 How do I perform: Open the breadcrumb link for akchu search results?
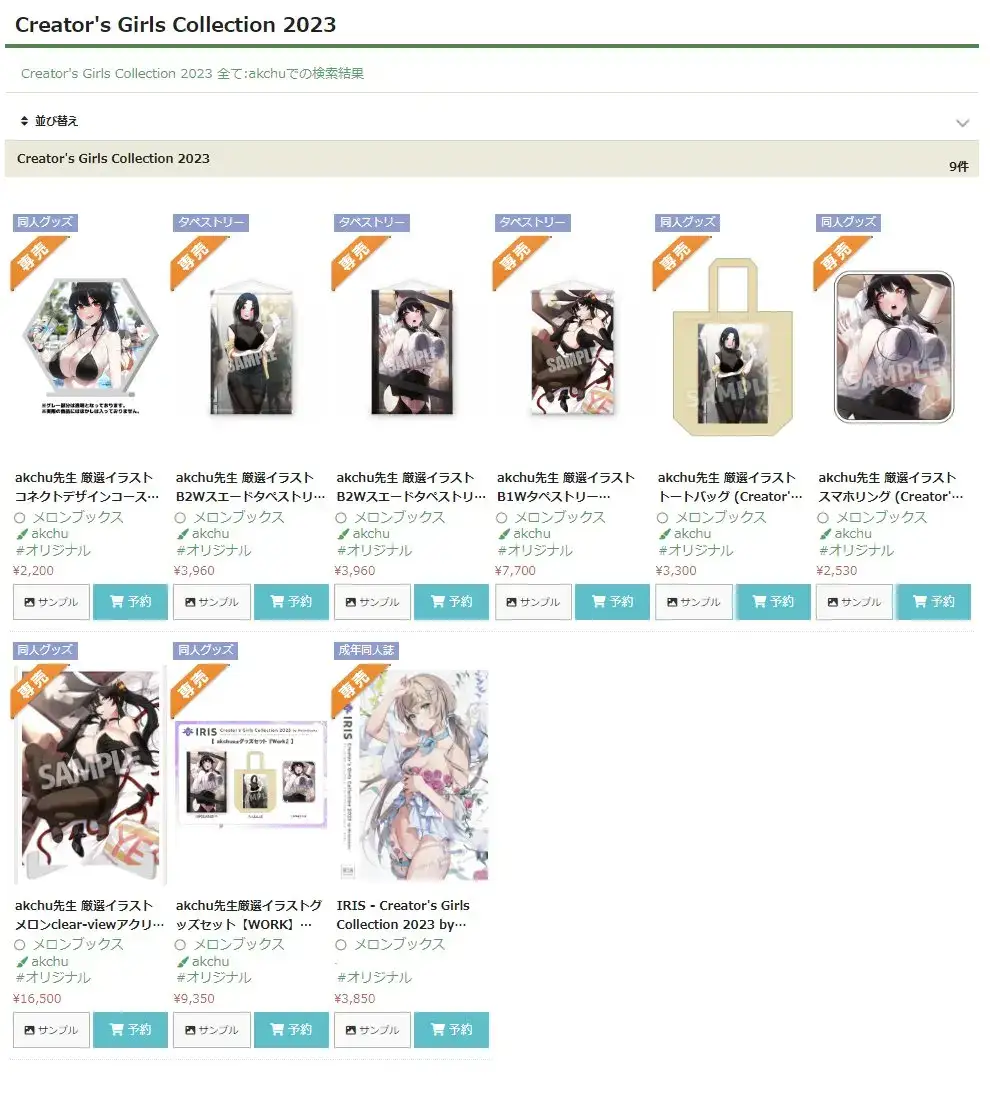[192, 73]
